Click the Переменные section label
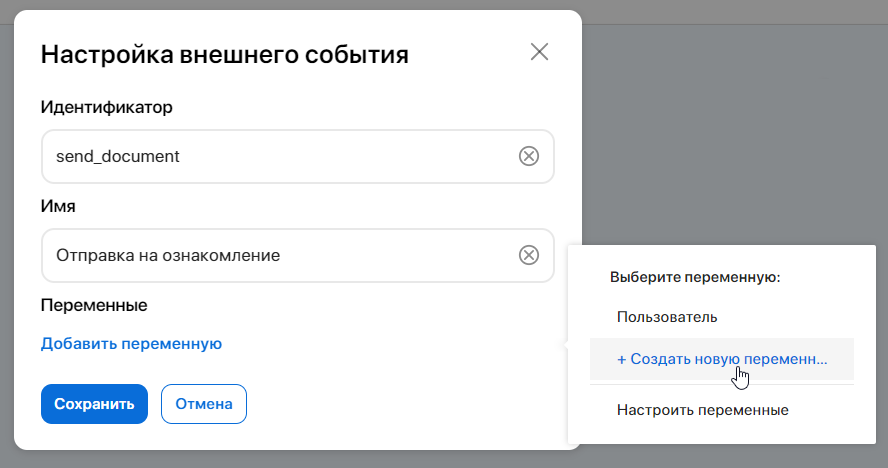This screenshot has width=888, height=468. (94, 305)
